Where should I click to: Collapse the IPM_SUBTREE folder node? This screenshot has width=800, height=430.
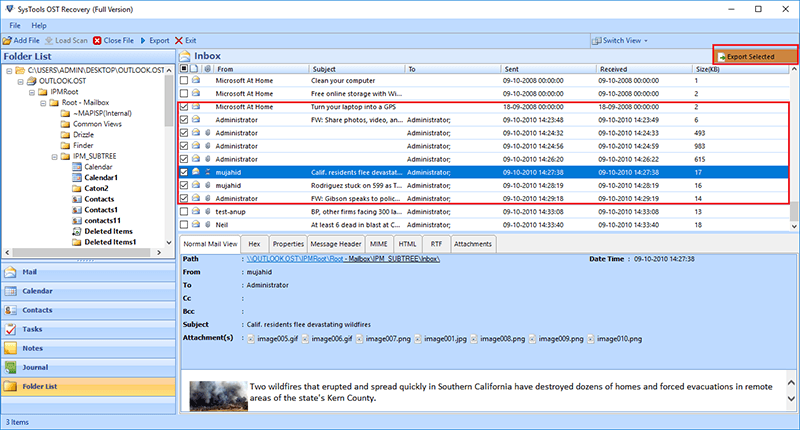[x=54, y=157]
